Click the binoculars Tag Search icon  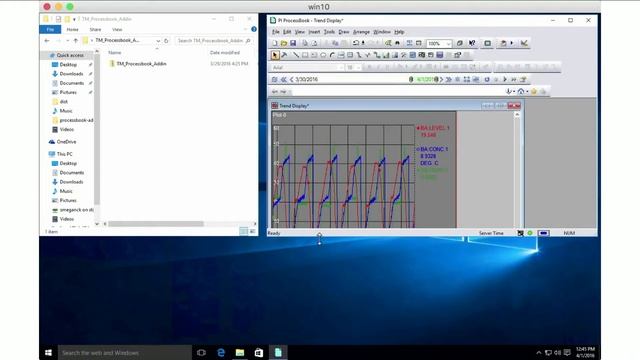click(x=397, y=43)
